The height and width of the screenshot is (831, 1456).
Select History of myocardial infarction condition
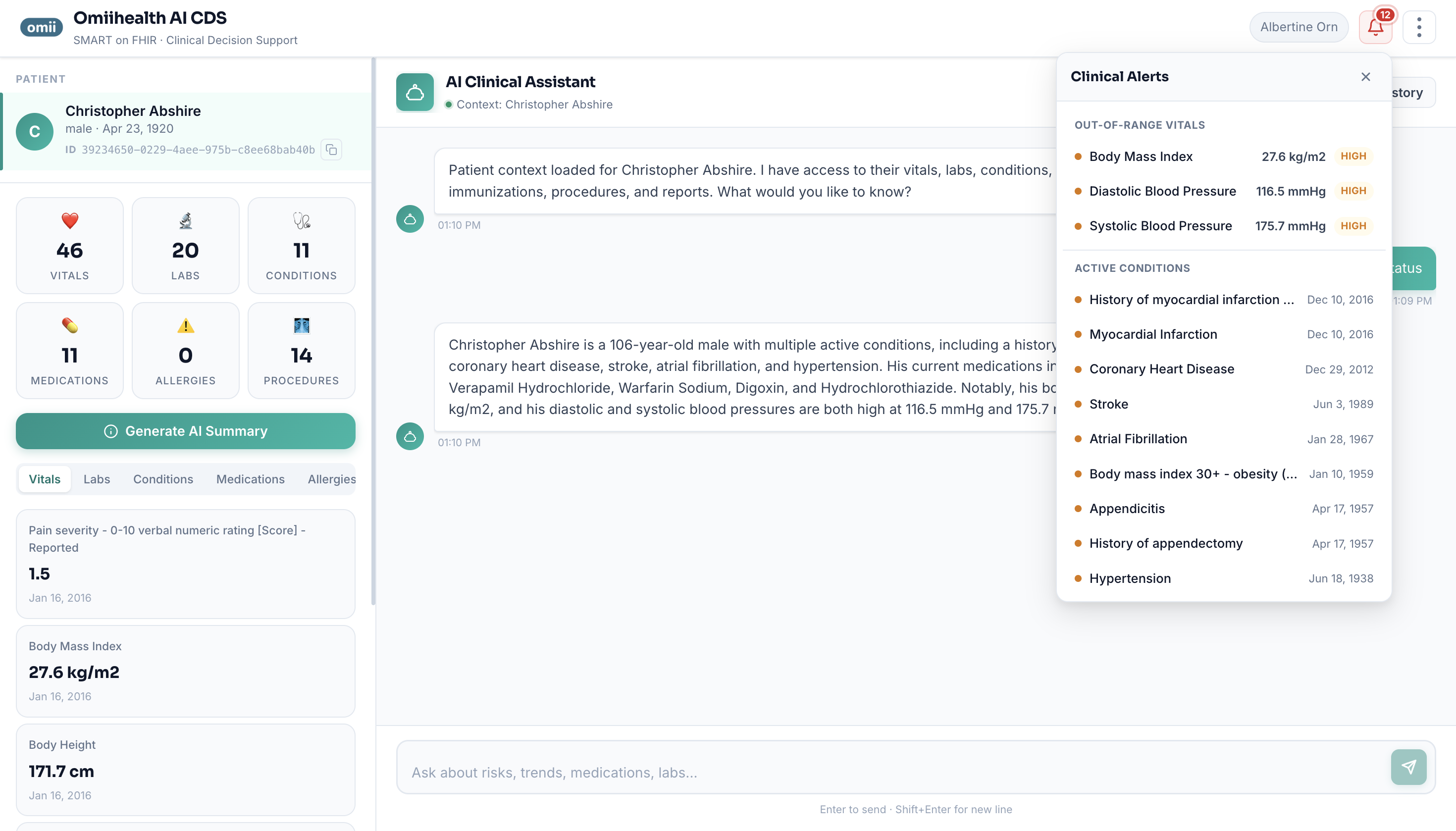pos(1224,300)
